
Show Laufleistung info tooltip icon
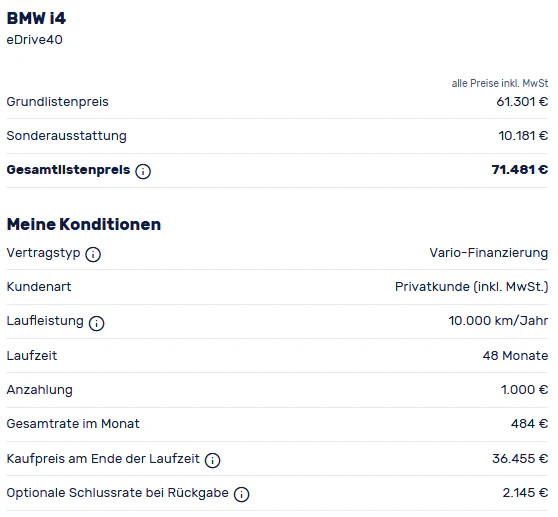tap(96, 323)
